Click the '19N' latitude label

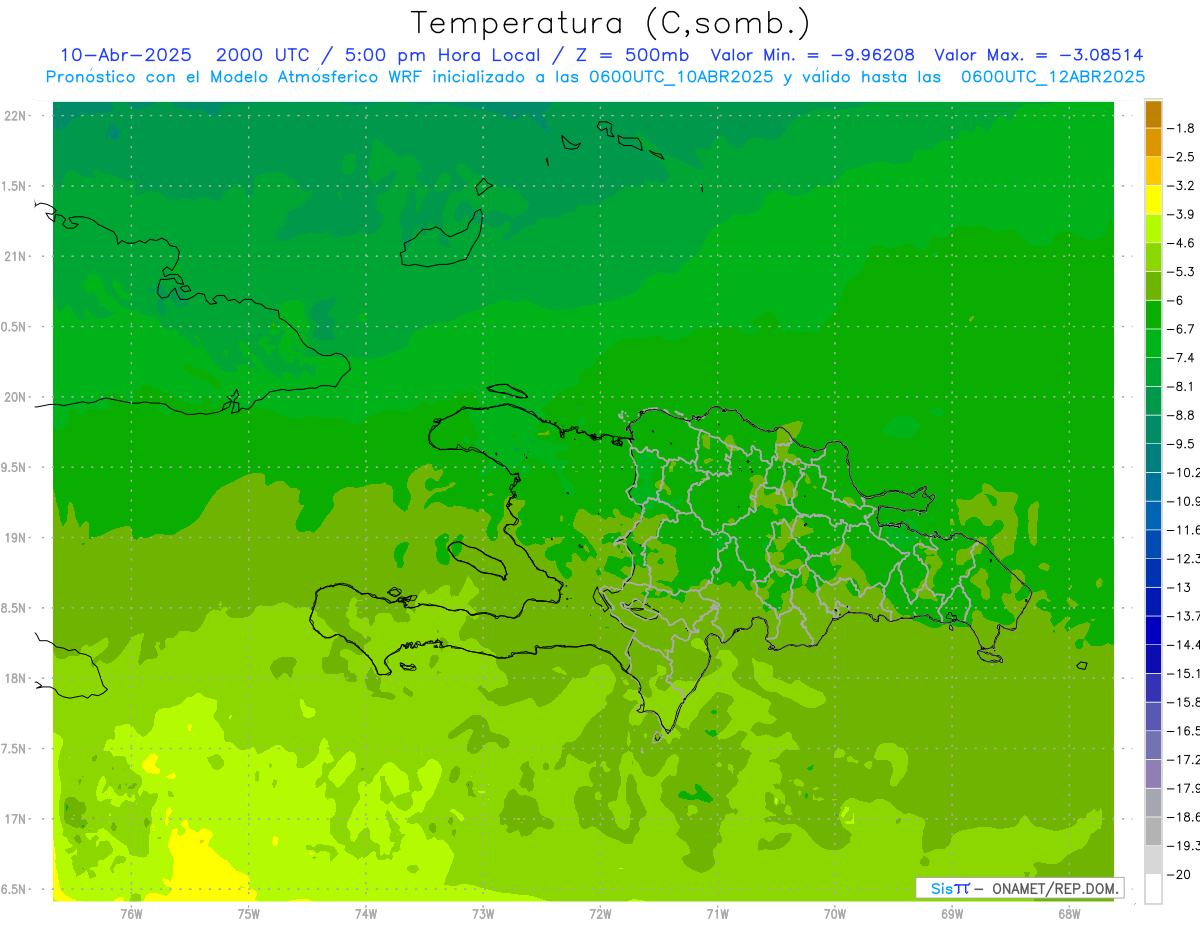[x=15, y=537]
